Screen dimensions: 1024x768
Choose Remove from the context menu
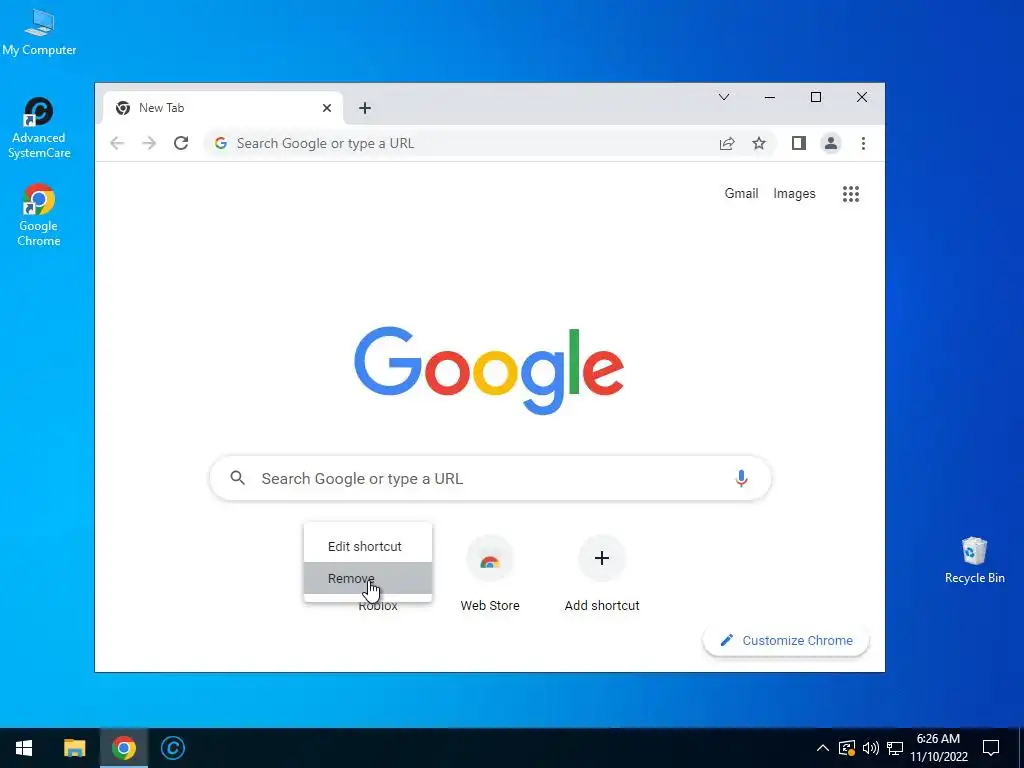368,578
